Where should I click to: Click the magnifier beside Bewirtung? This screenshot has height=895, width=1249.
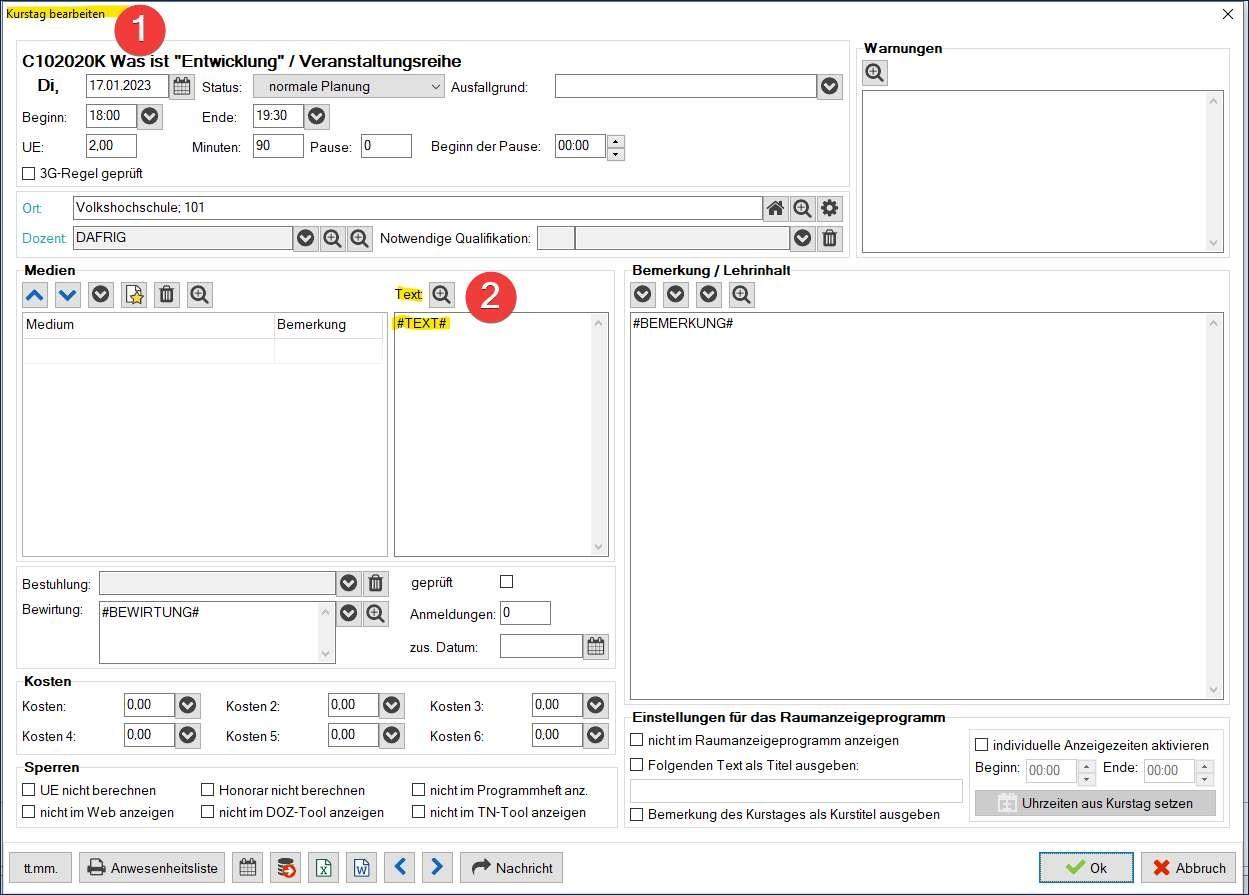[375, 614]
